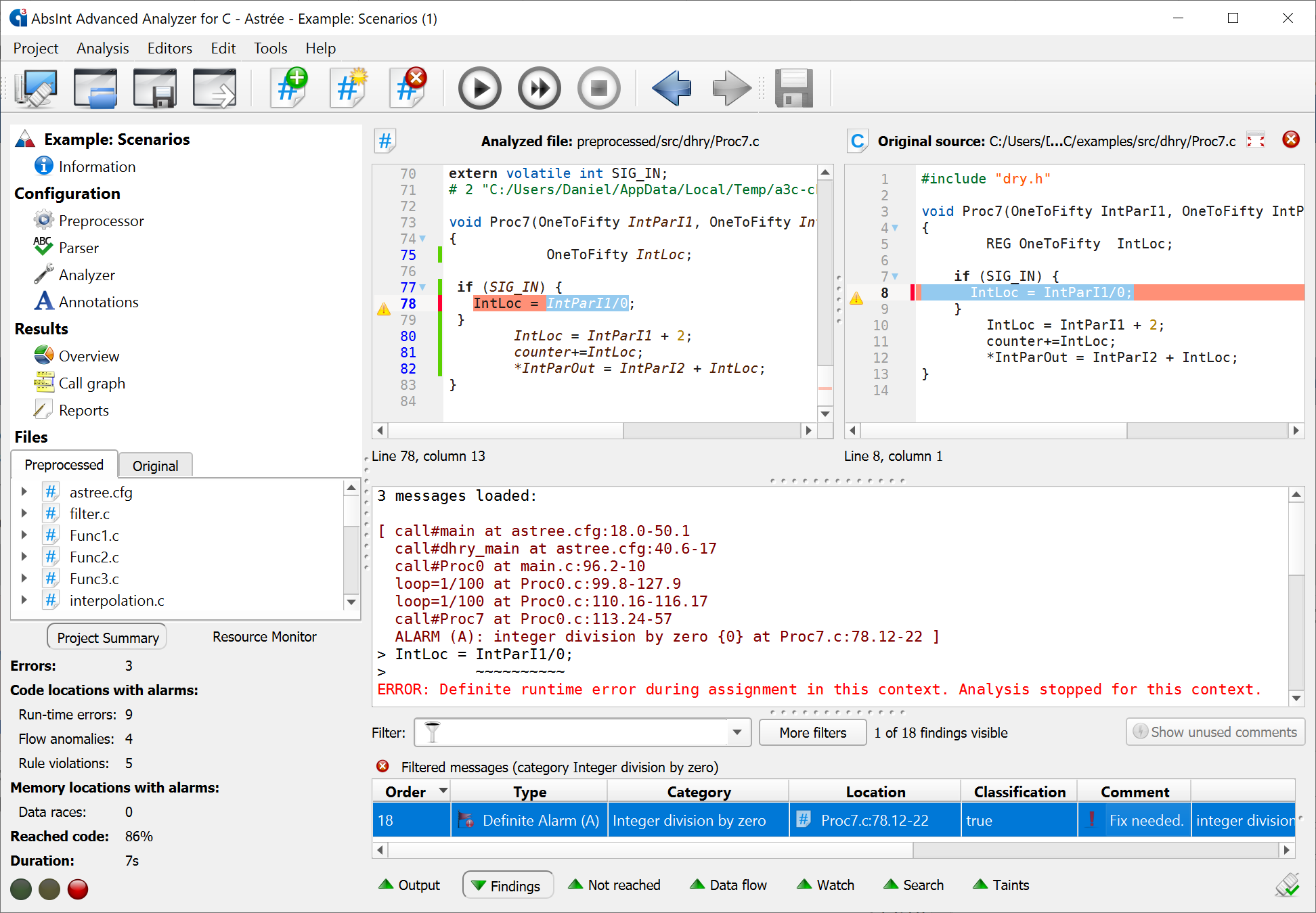The image size is (1316, 913).
Task: Toggle the Findings panel
Action: pos(507,886)
